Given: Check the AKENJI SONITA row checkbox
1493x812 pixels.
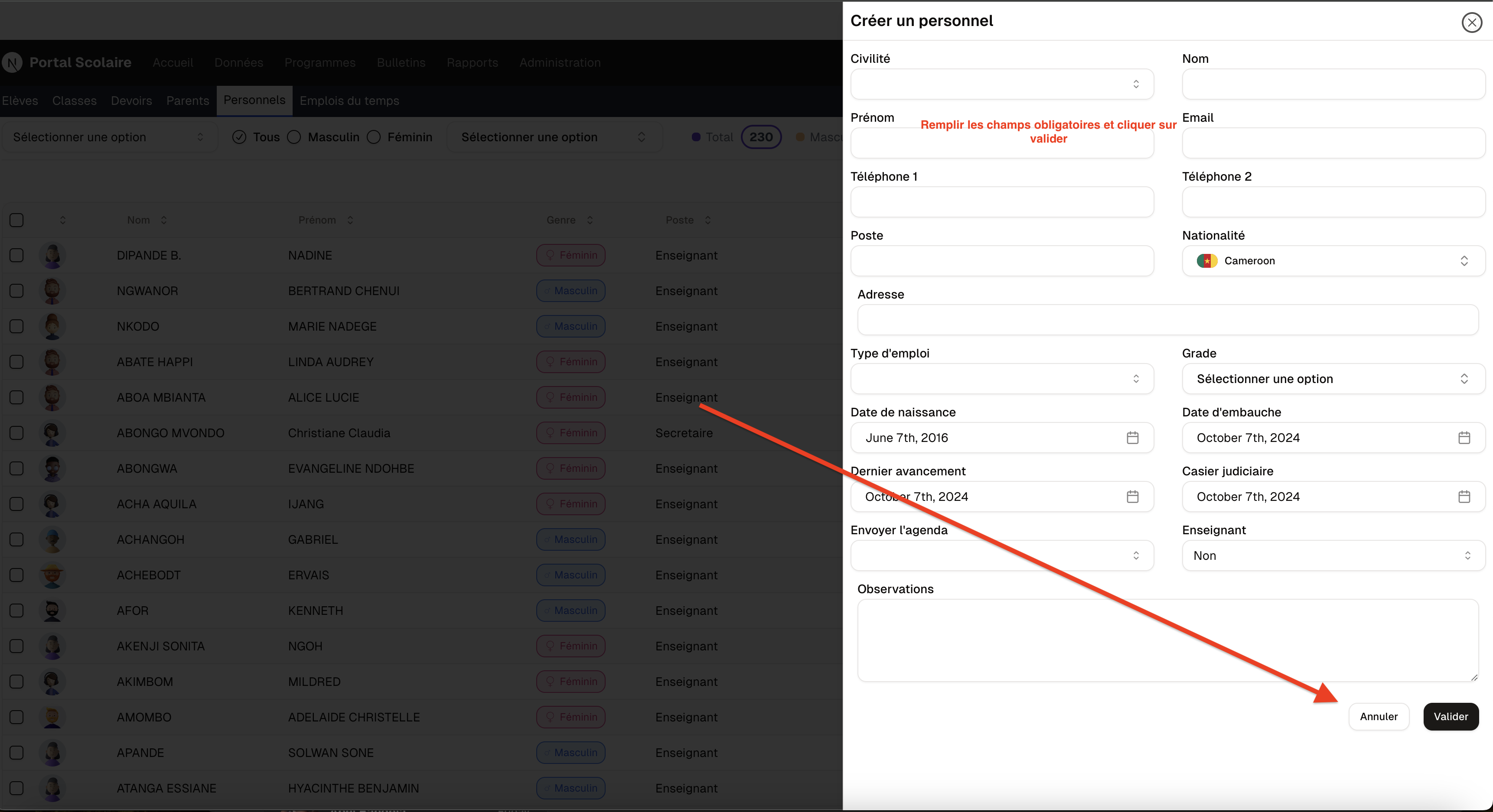Looking at the screenshot, I should click(16, 646).
